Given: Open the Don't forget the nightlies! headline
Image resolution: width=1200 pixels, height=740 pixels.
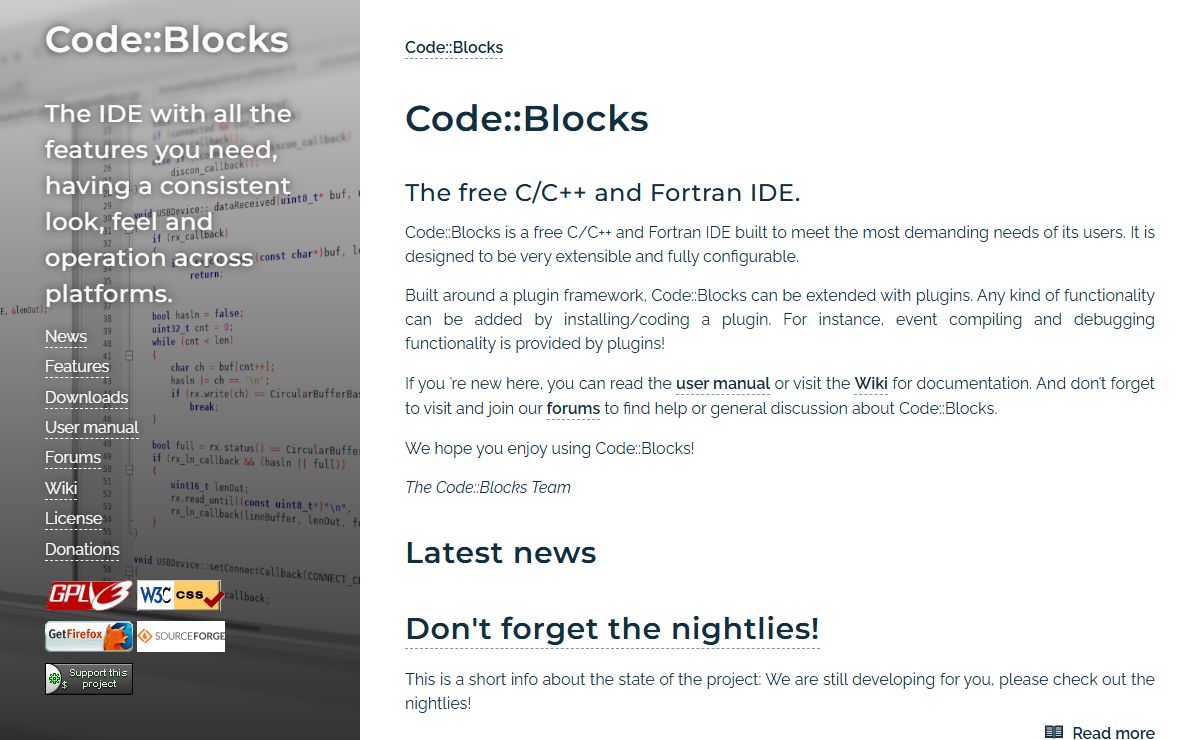Looking at the screenshot, I should click(x=612, y=629).
